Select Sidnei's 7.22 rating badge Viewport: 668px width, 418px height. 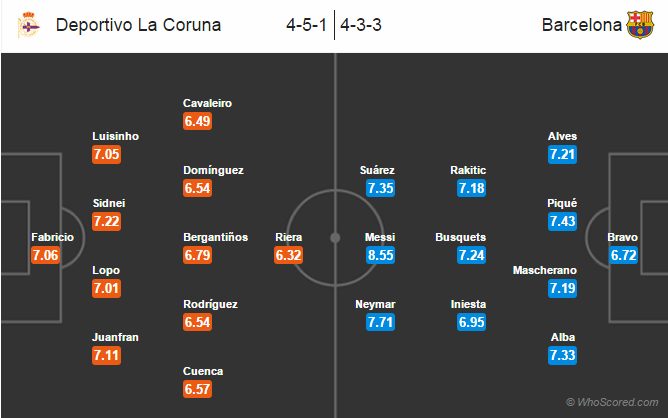[x=107, y=221]
